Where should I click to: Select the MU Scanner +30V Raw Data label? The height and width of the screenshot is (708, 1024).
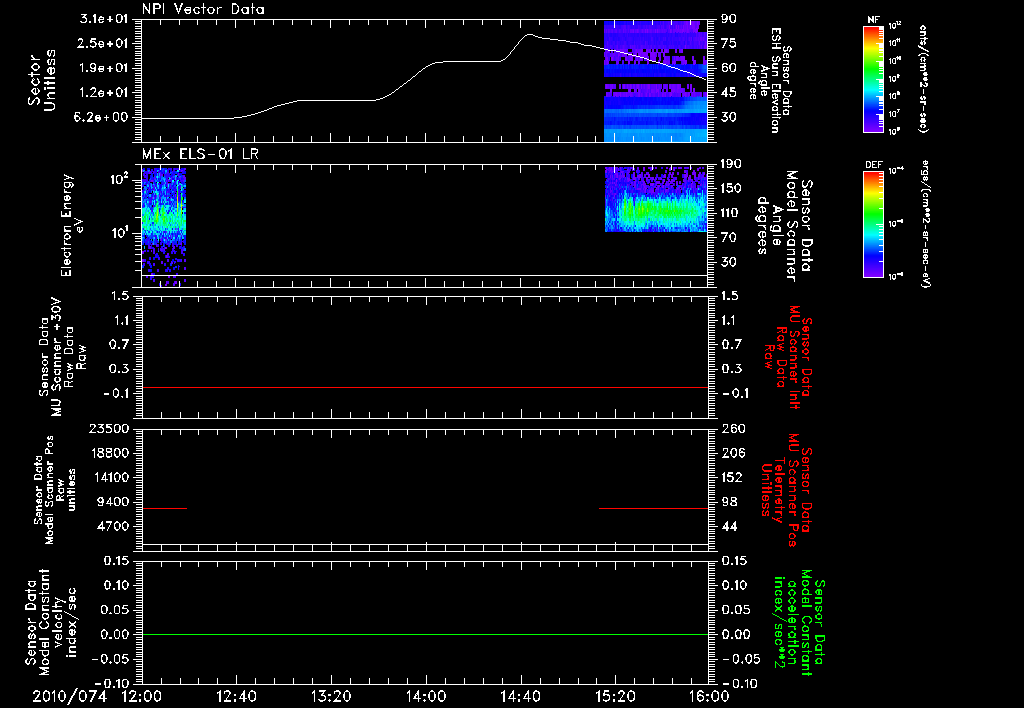click(62, 357)
